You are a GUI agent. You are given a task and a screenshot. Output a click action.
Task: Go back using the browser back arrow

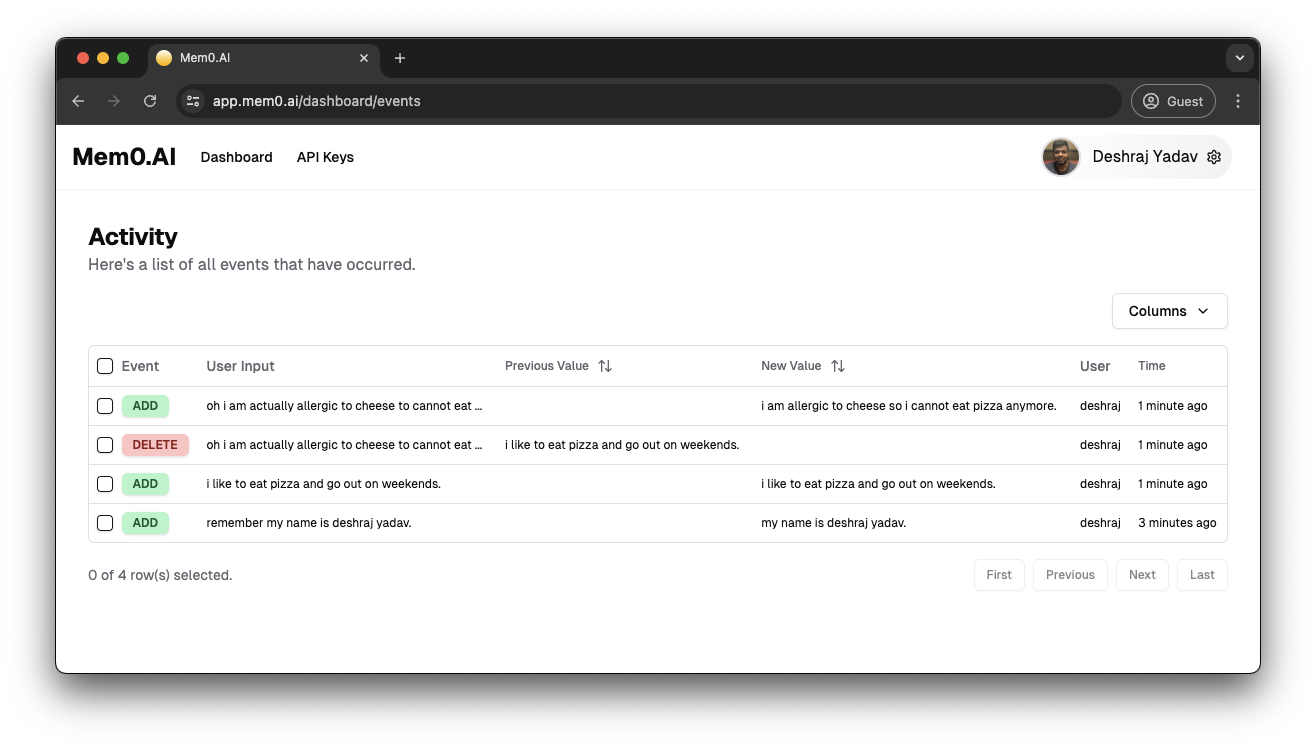[x=78, y=101]
